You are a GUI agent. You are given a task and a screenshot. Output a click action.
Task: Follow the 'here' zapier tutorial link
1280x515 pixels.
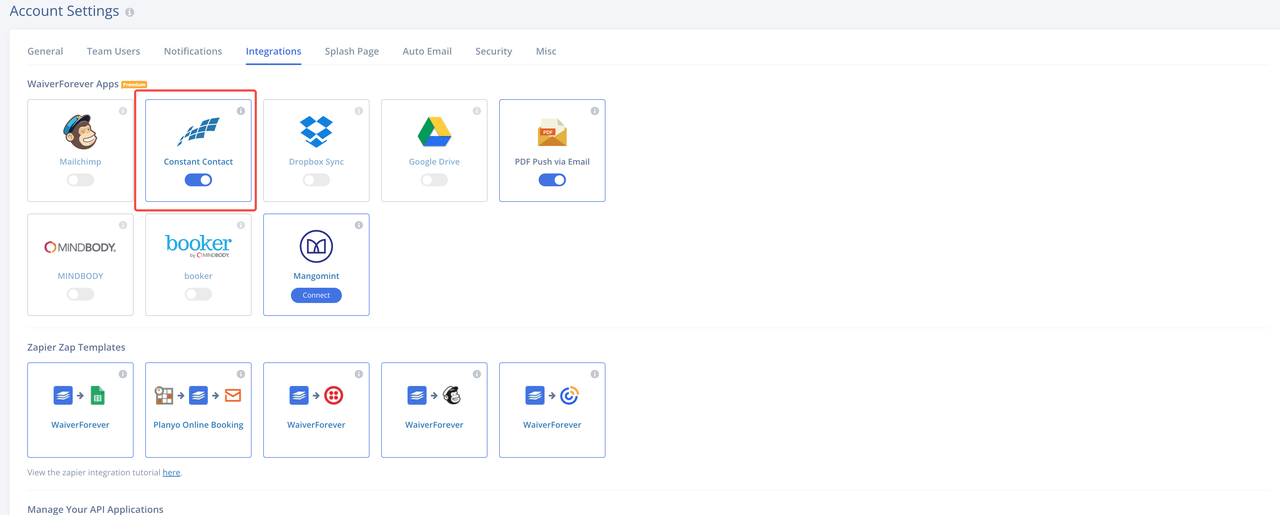(171, 472)
